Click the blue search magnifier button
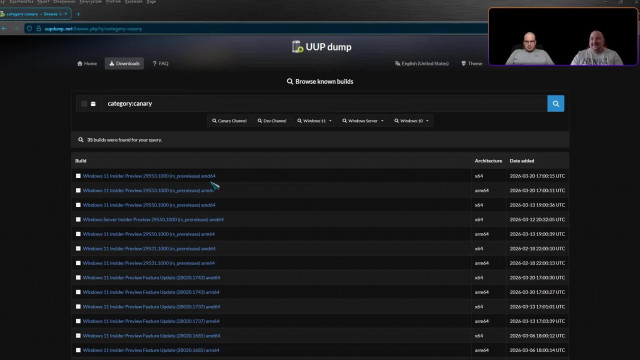This screenshot has height=360, width=640. coord(556,104)
